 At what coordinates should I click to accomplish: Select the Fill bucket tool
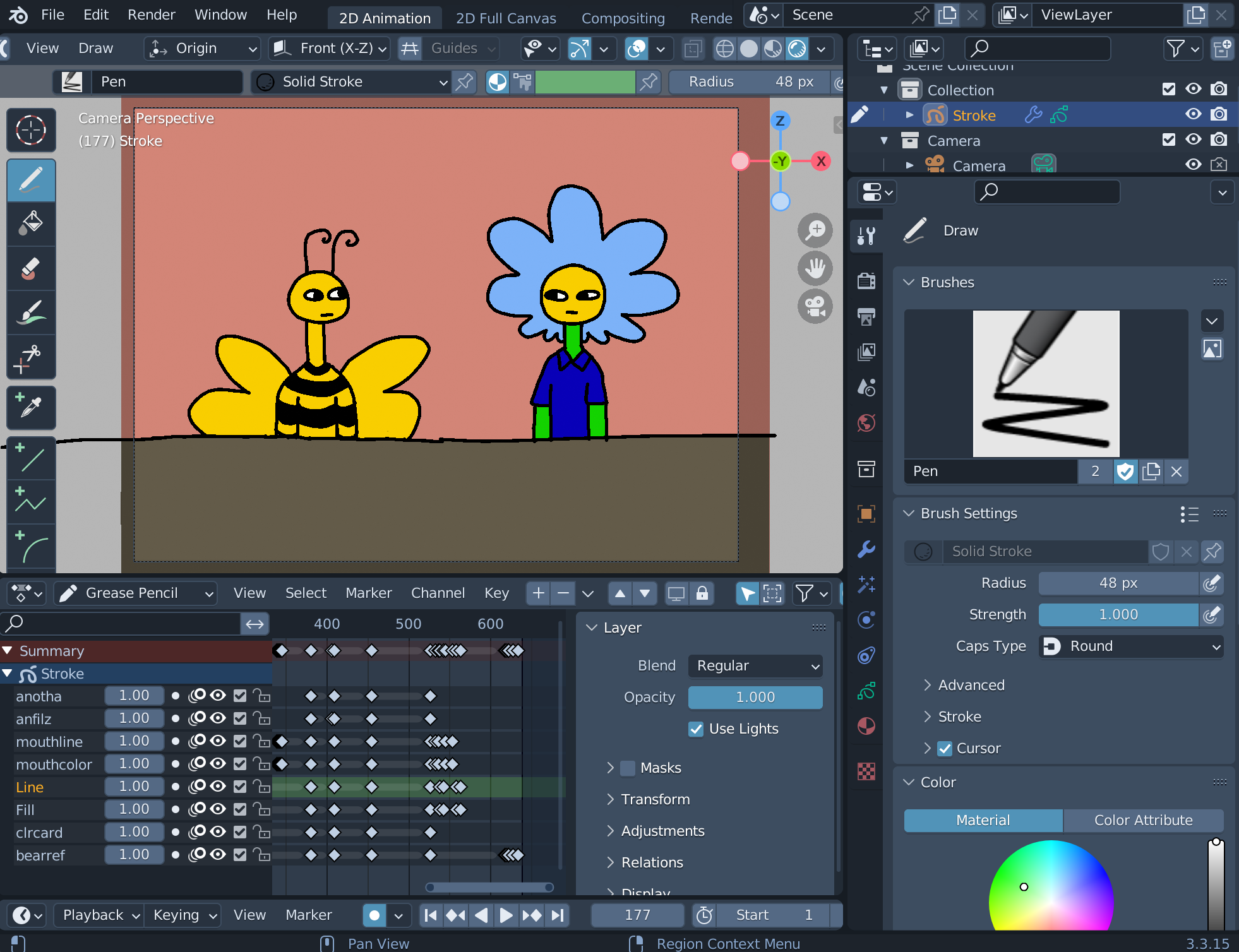[31, 224]
